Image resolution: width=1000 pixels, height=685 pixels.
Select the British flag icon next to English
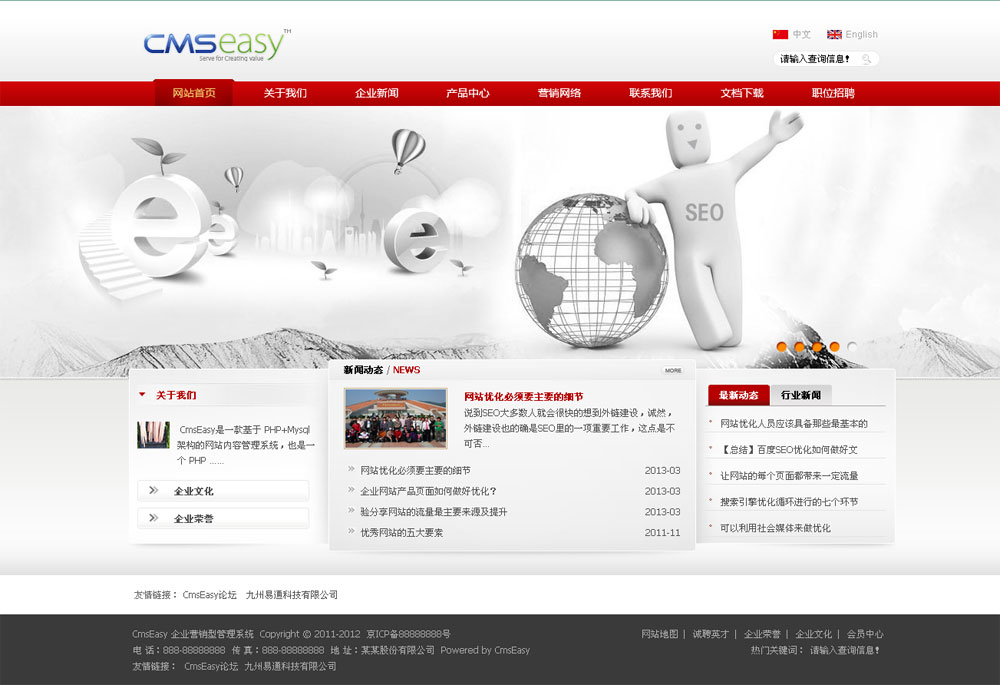[834, 33]
